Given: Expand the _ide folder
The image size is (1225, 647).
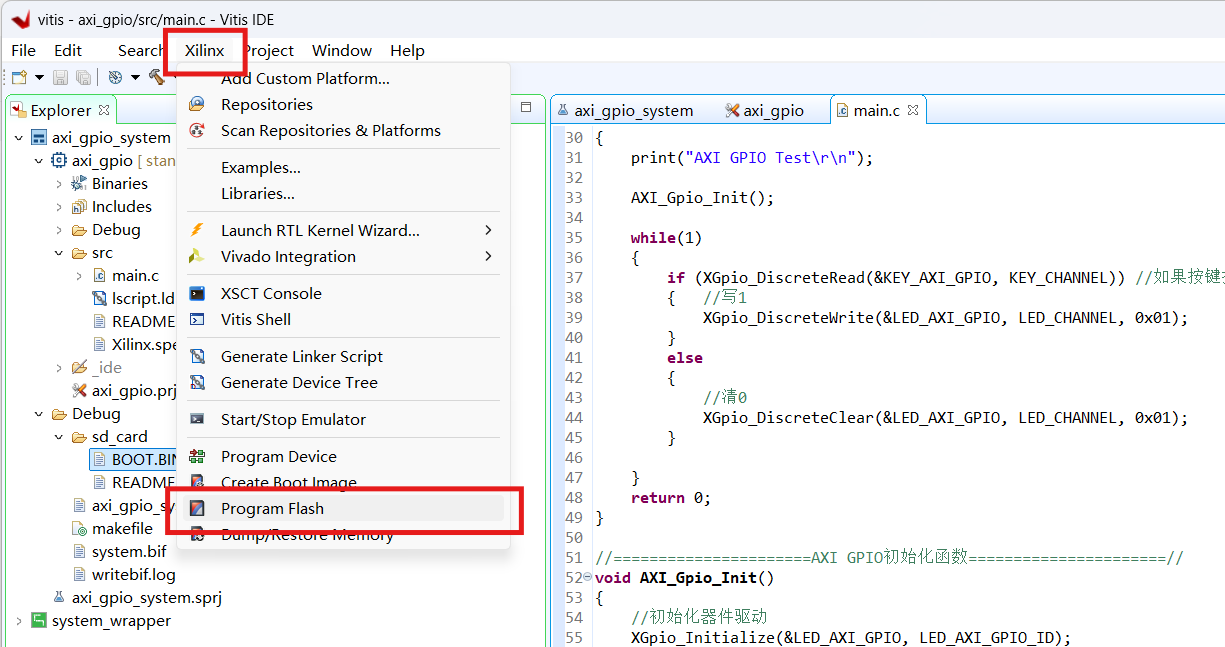Looking at the screenshot, I should pyautogui.click(x=59, y=368).
